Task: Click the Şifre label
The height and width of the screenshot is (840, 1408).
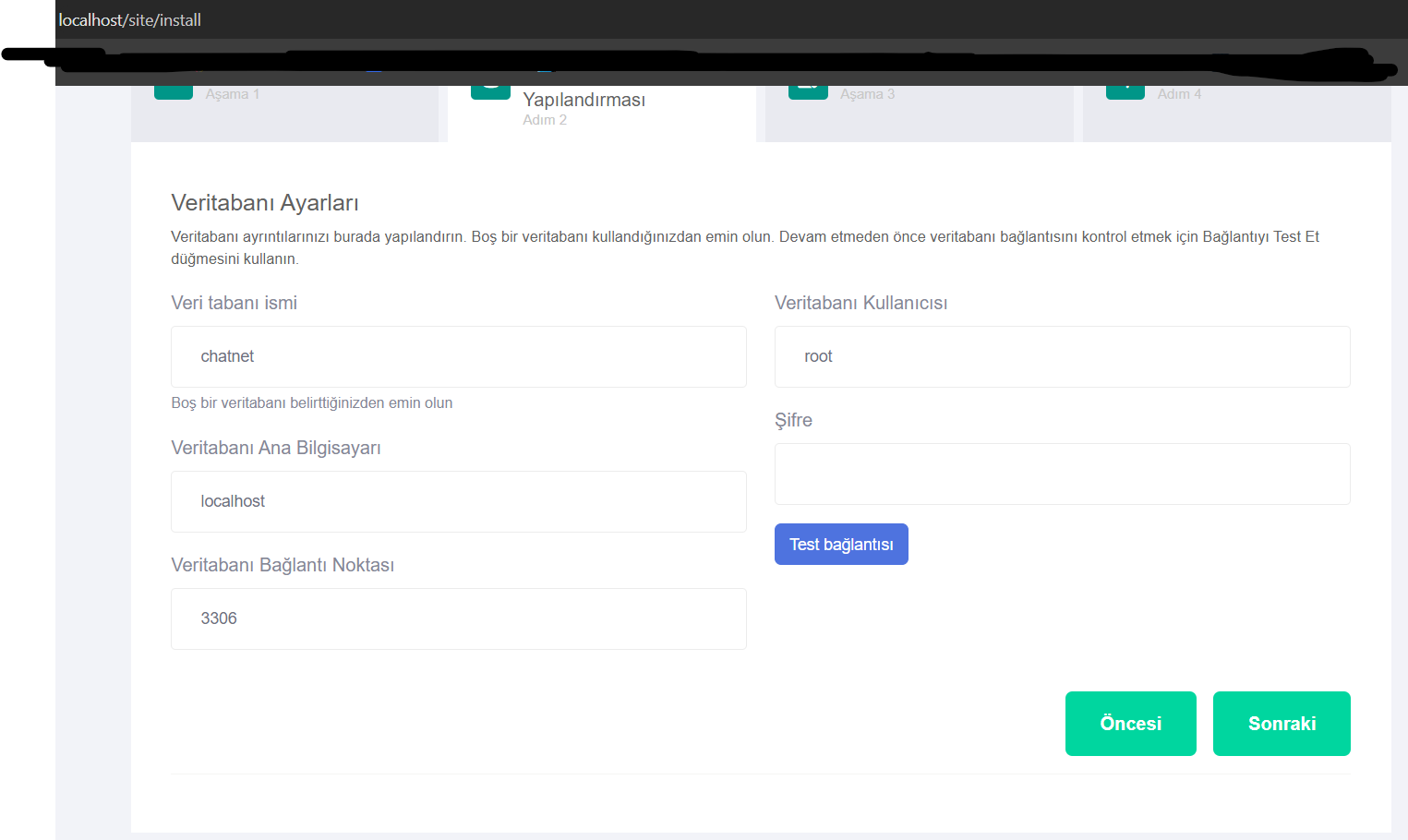Action: click(x=793, y=420)
